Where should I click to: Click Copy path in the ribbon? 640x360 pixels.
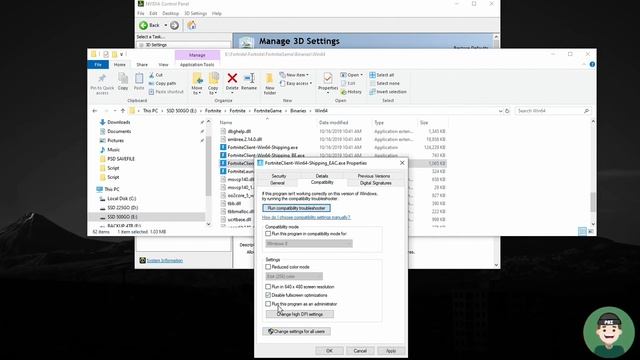pyautogui.click(x=162, y=83)
